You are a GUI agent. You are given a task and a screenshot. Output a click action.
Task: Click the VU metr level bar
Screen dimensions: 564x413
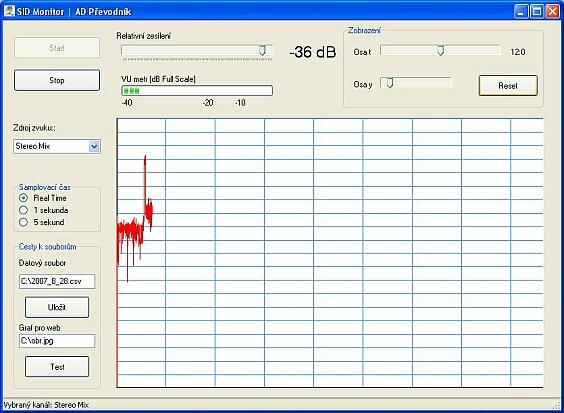point(197,91)
